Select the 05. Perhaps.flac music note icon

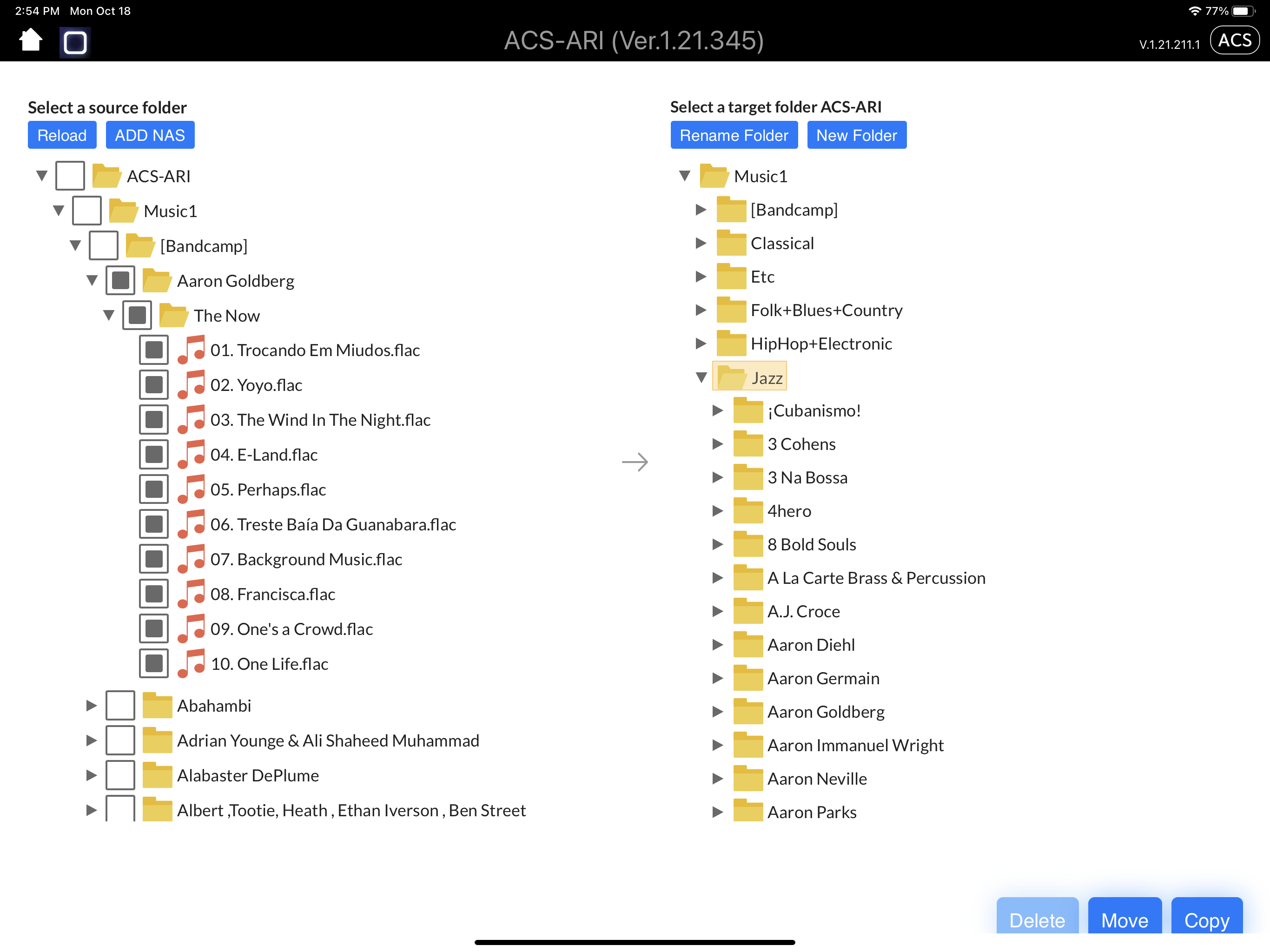coord(191,489)
